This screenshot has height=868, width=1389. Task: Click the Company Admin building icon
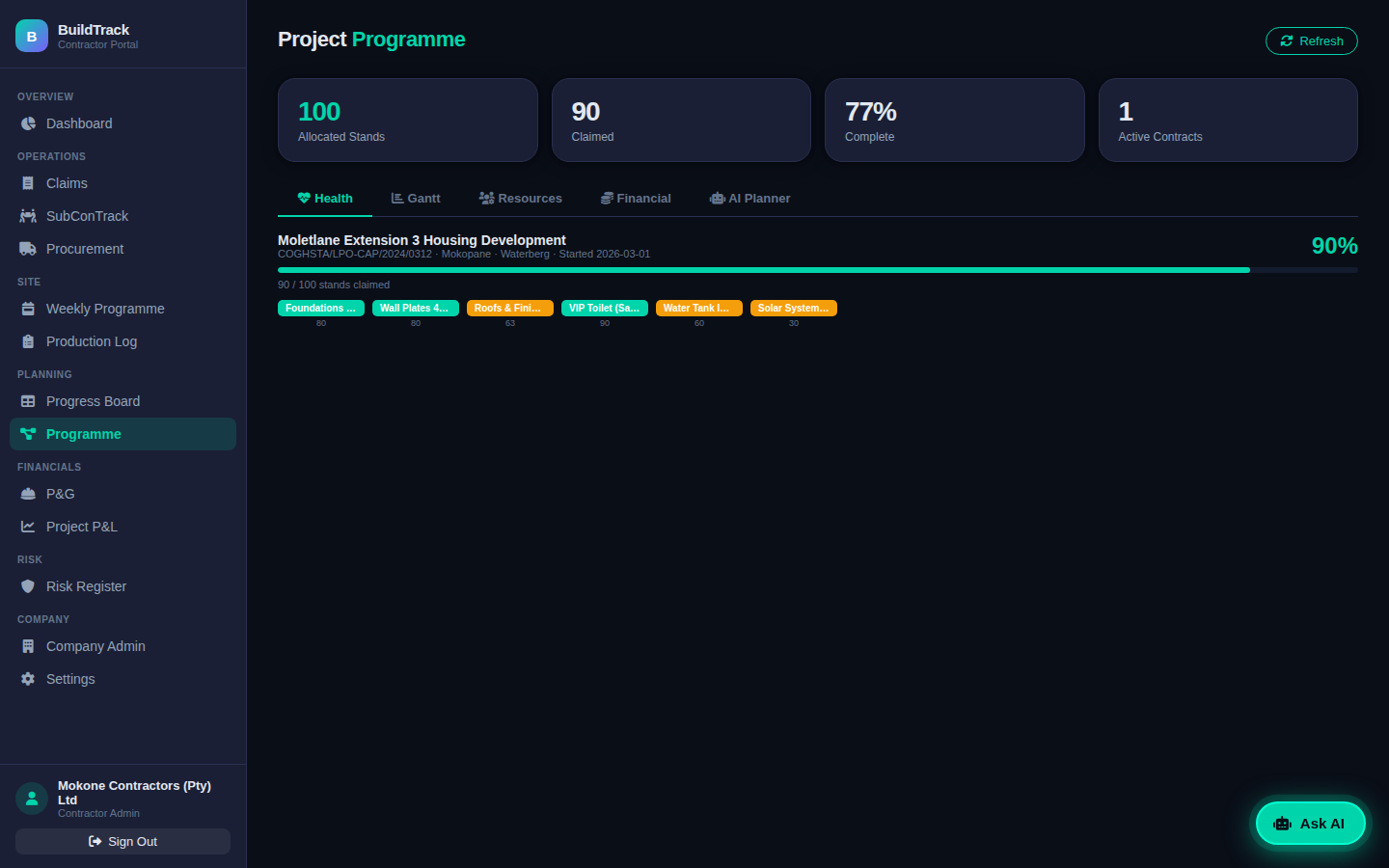coord(28,646)
